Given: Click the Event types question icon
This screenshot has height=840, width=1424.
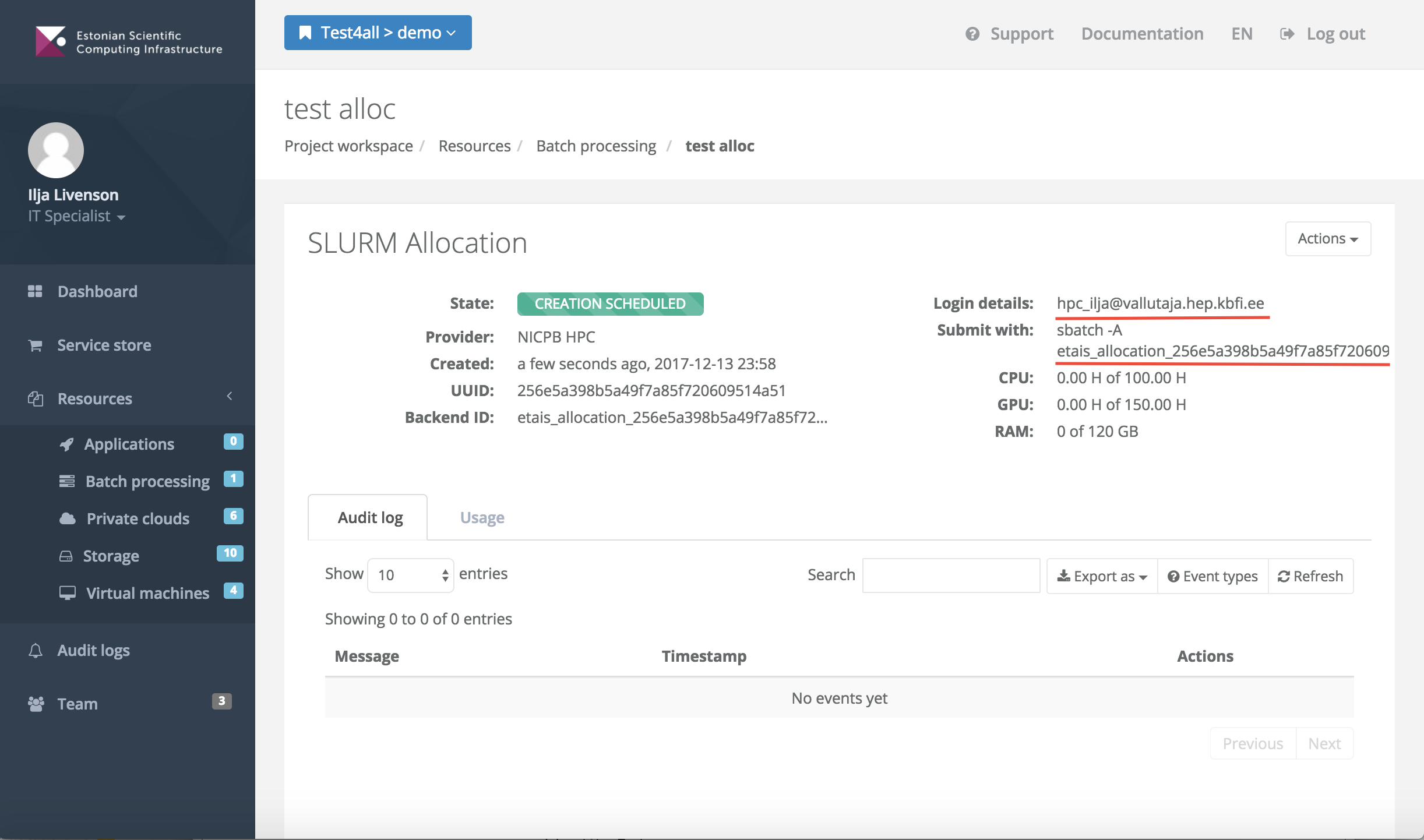Looking at the screenshot, I should [x=1173, y=576].
